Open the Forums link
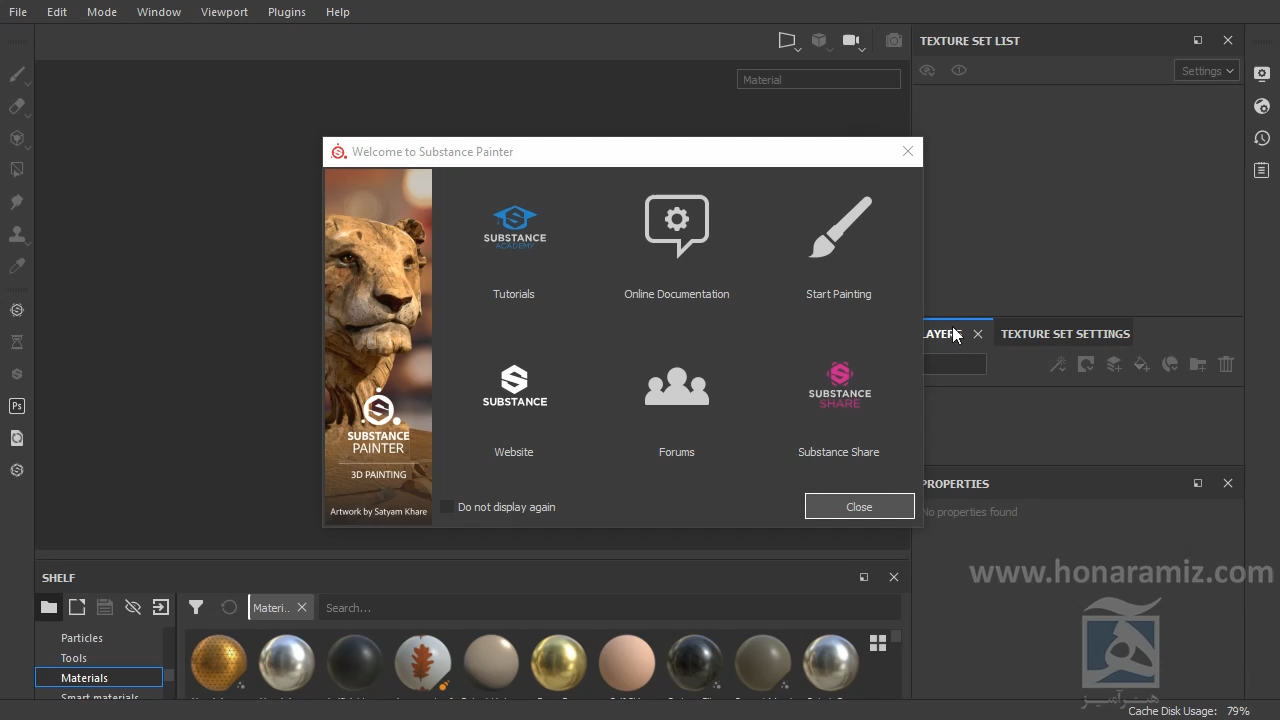Viewport: 1280px width, 720px height. pyautogui.click(x=677, y=411)
